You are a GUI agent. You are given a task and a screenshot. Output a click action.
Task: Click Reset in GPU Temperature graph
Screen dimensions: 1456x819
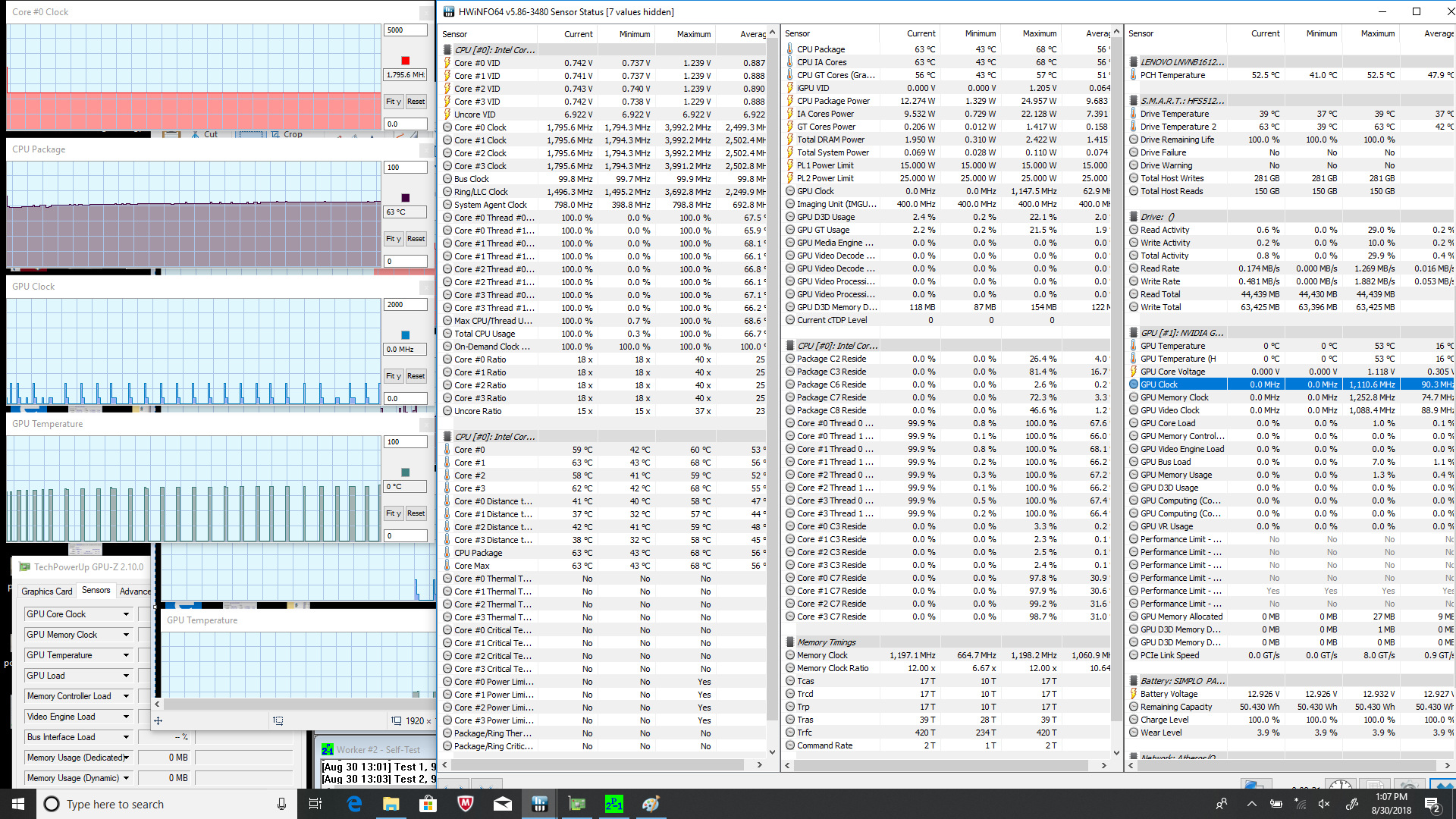click(x=416, y=513)
